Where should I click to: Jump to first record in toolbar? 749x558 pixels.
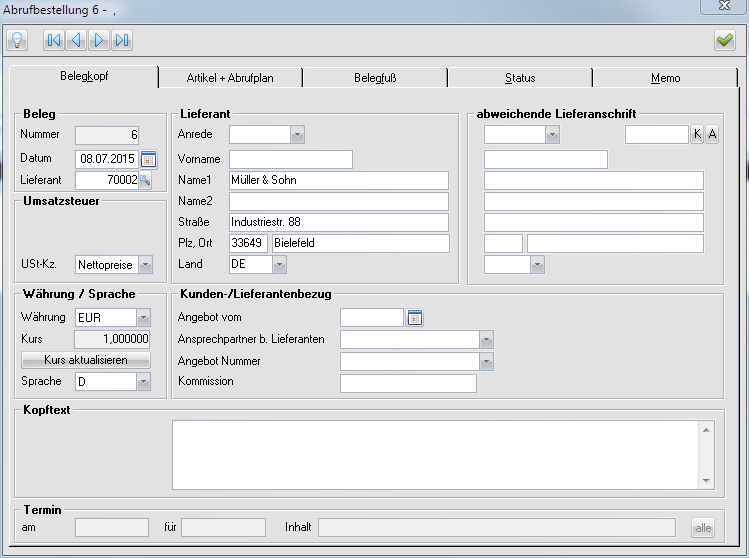[53, 40]
